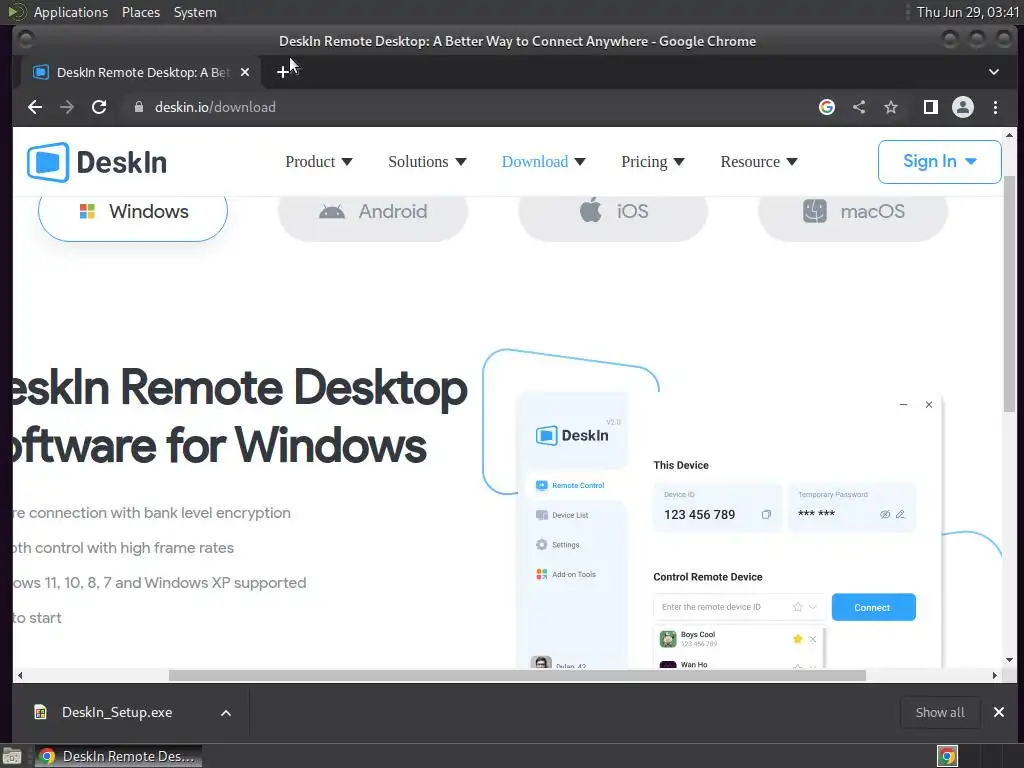Open the tab search chevron
Screen dimensions: 1024x768
(x=994, y=72)
